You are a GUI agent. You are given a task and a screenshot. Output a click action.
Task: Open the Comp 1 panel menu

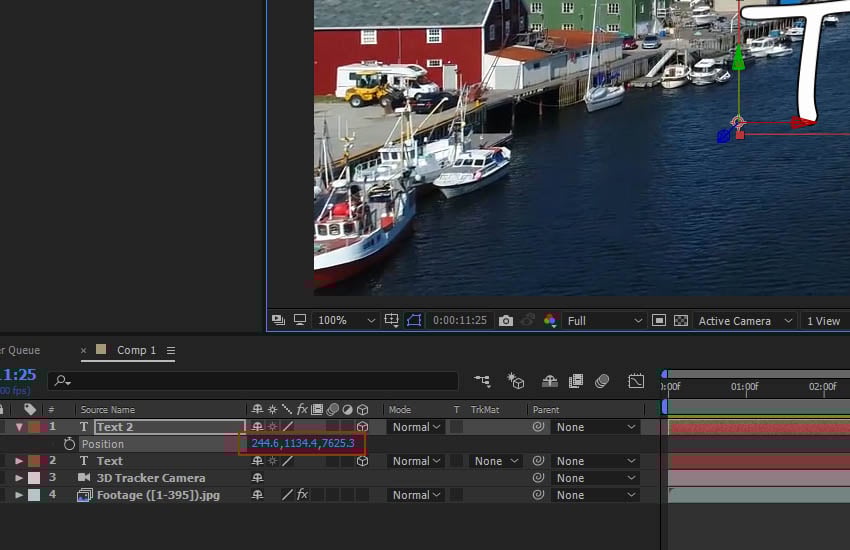[171, 351]
